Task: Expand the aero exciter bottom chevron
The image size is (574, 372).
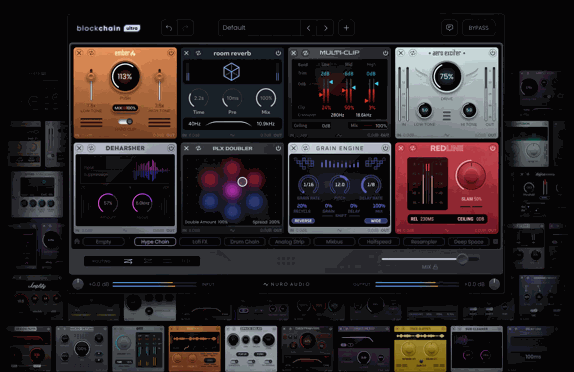Action: point(447,135)
